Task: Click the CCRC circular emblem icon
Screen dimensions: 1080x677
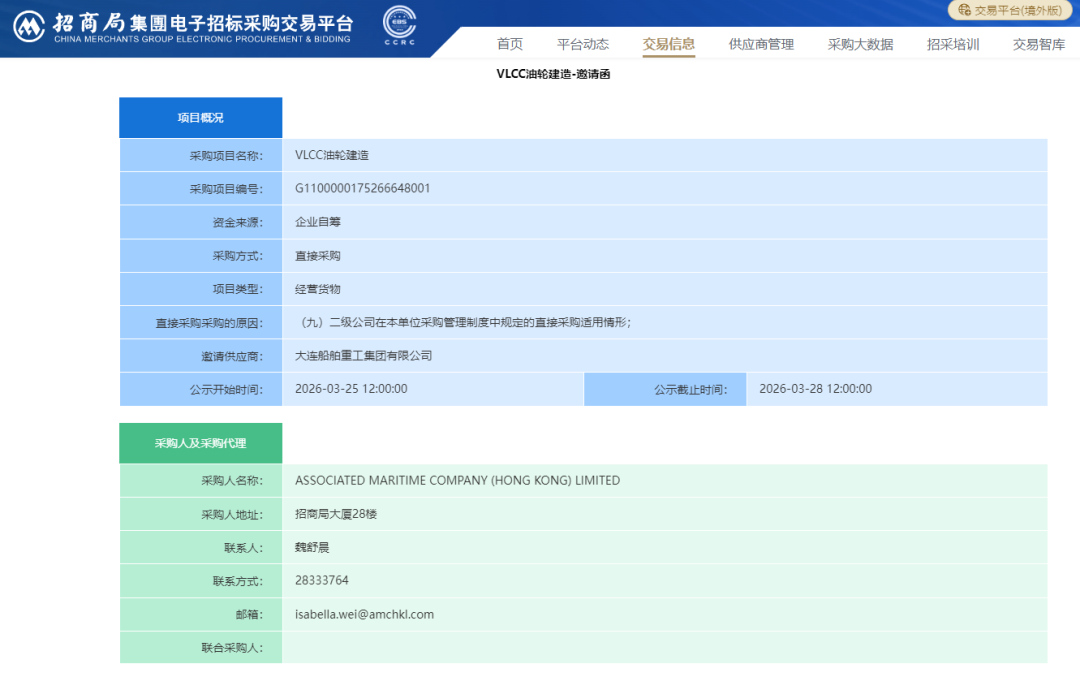Action: [400, 24]
